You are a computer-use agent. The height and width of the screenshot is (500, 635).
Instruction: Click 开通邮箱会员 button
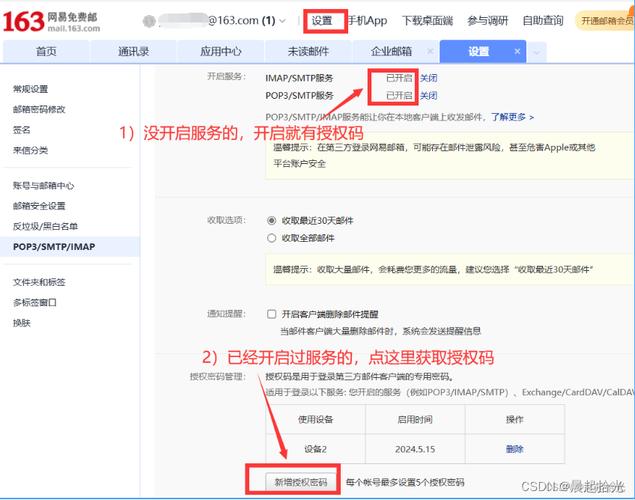[605, 21]
